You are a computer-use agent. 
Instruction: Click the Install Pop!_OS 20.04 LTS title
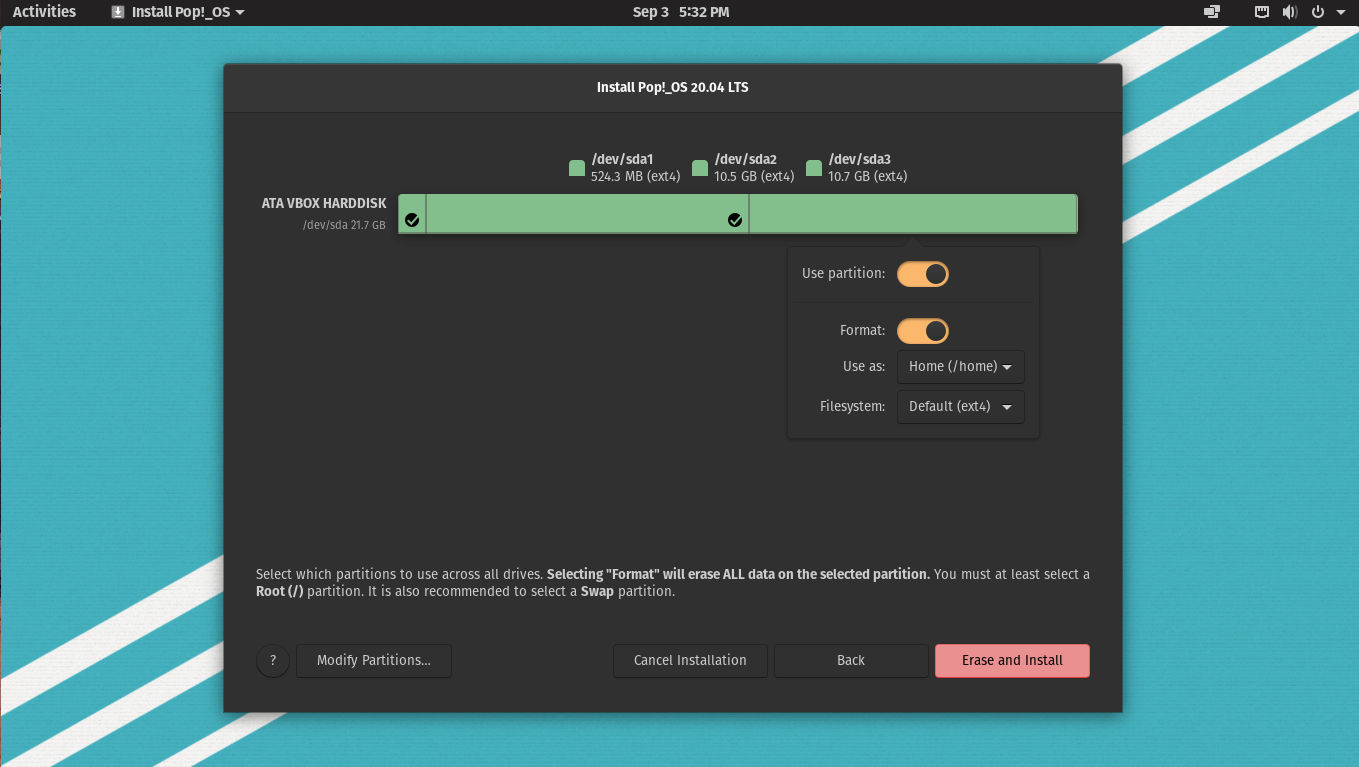click(x=672, y=87)
